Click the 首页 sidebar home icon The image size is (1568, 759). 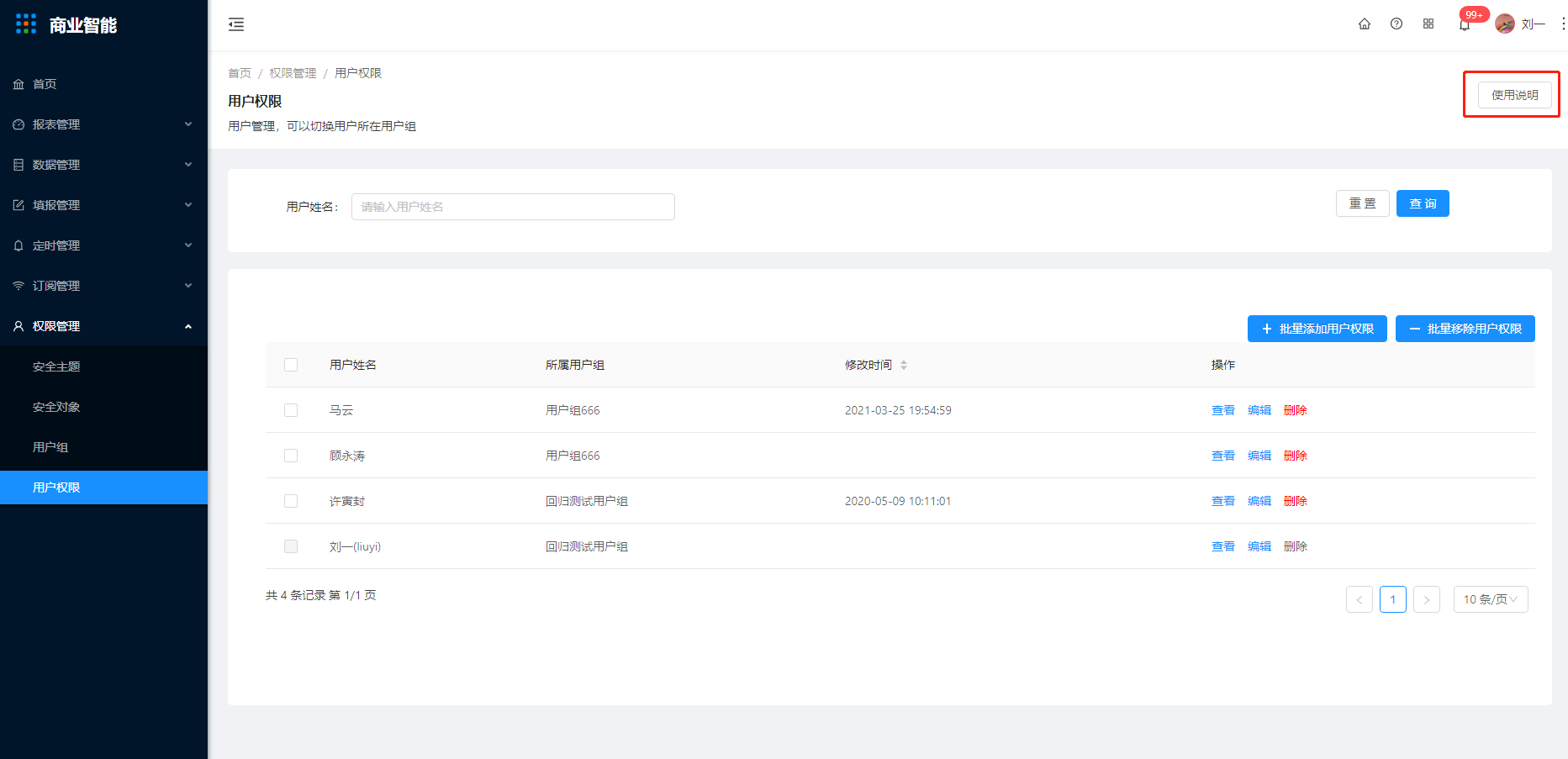coord(18,84)
